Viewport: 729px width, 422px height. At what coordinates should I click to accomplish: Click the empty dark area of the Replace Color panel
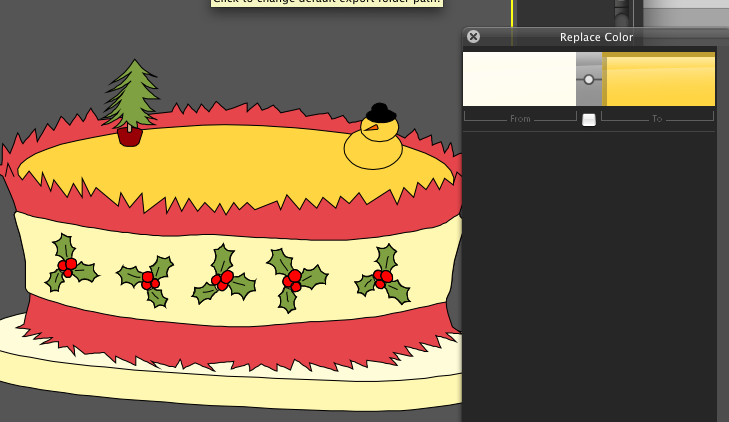[590, 280]
